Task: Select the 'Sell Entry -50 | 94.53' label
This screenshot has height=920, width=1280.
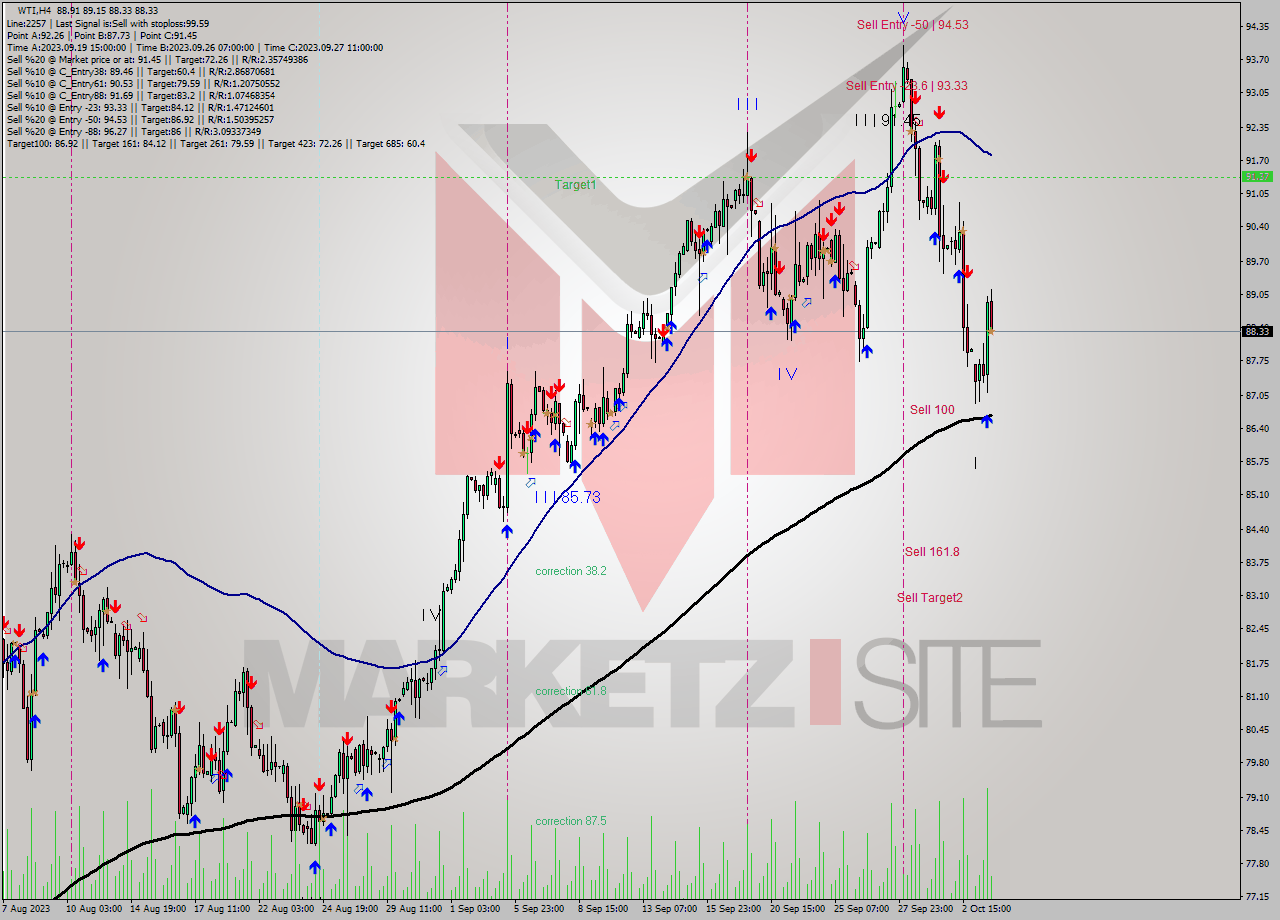Action: point(912,24)
